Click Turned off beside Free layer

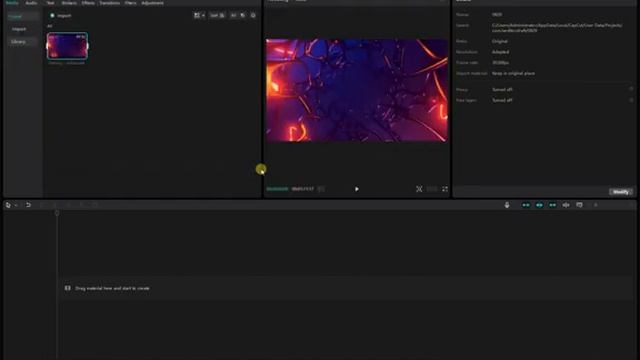502,100
